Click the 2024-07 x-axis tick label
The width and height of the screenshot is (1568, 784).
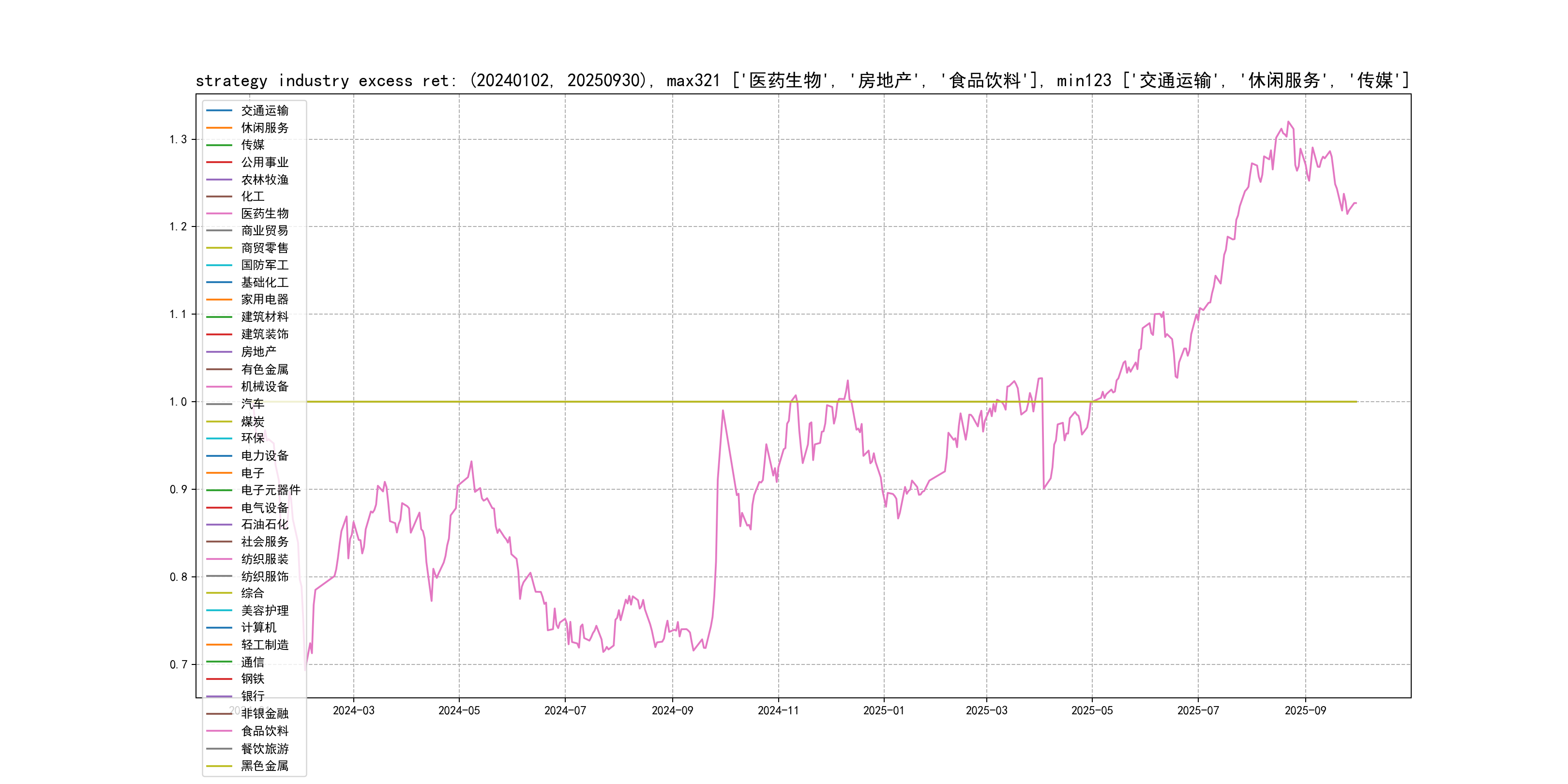pyautogui.click(x=565, y=710)
